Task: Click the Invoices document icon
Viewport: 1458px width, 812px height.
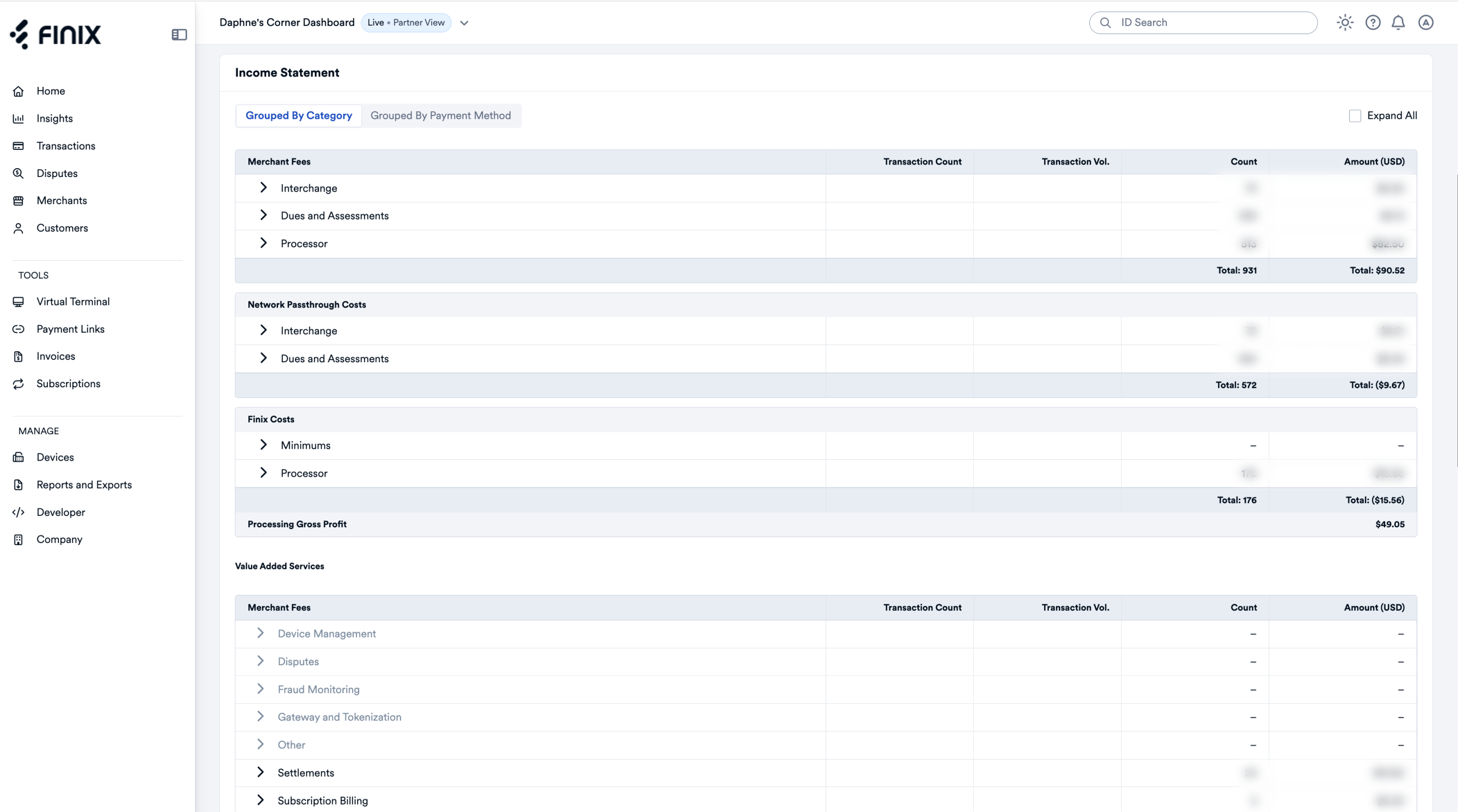Action: 18,357
